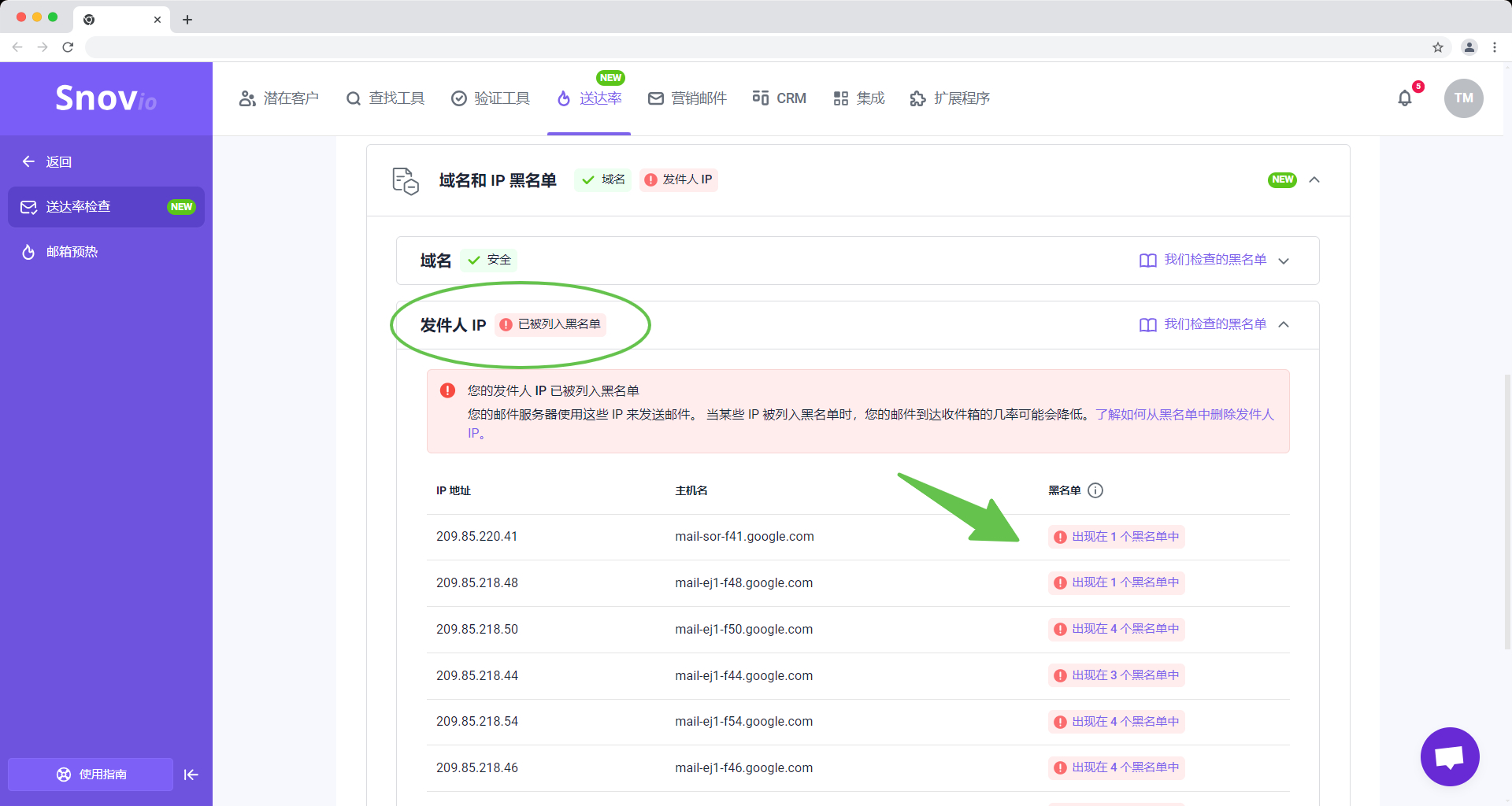Open the 潜在客户 menu
The height and width of the screenshot is (806, 1512).
click(x=279, y=98)
